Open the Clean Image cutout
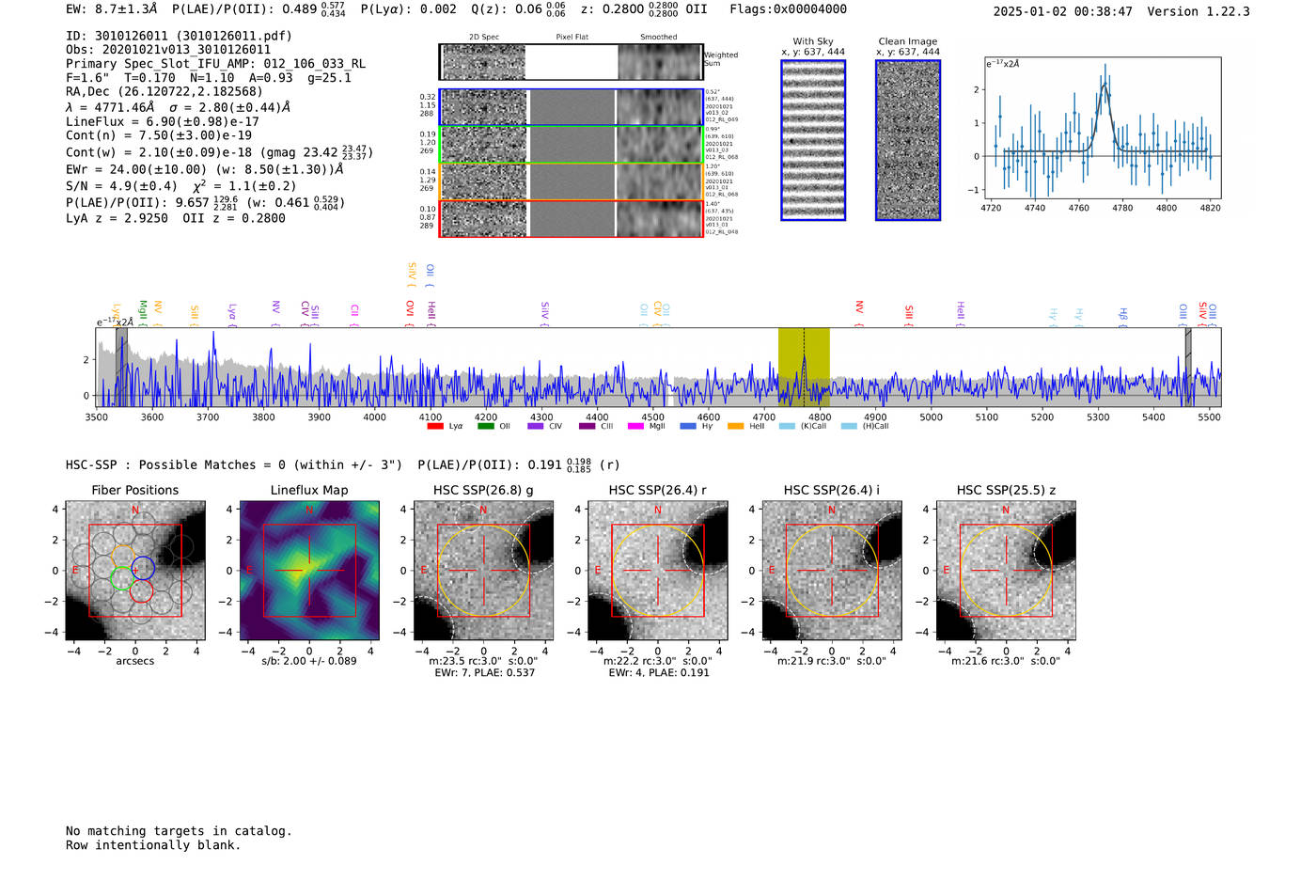 [908, 140]
